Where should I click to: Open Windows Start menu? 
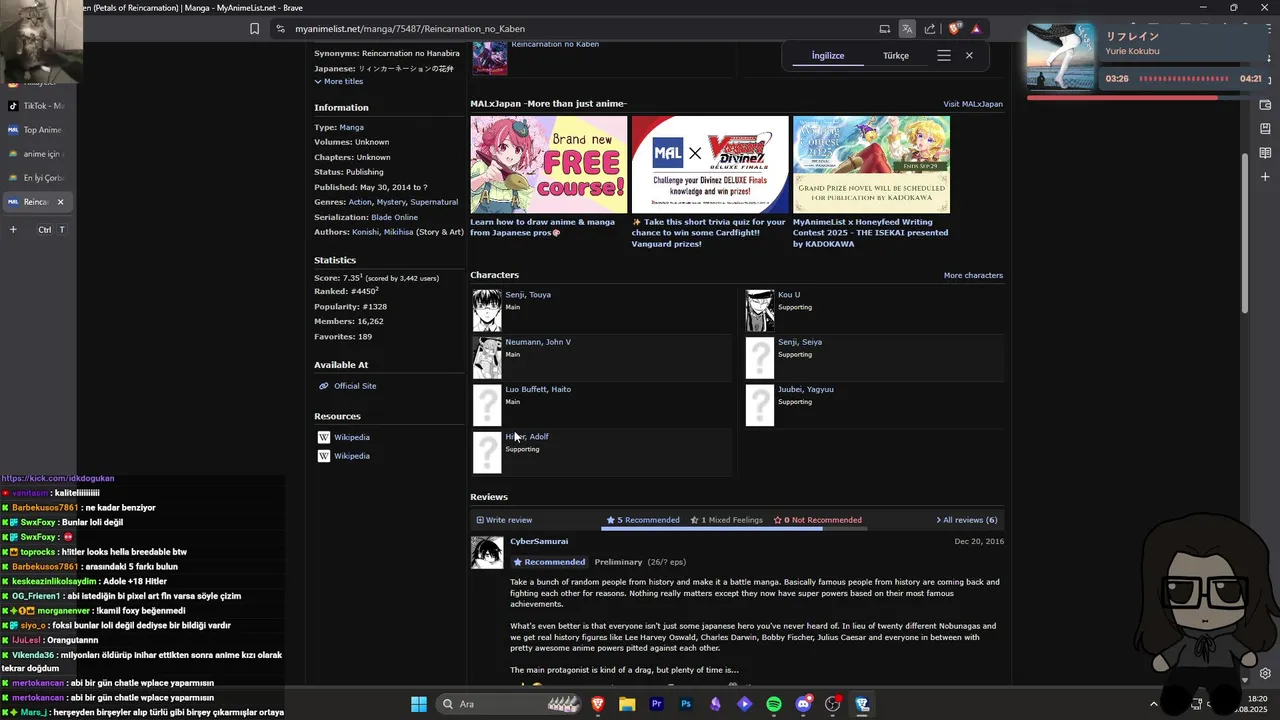coord(419,704)
